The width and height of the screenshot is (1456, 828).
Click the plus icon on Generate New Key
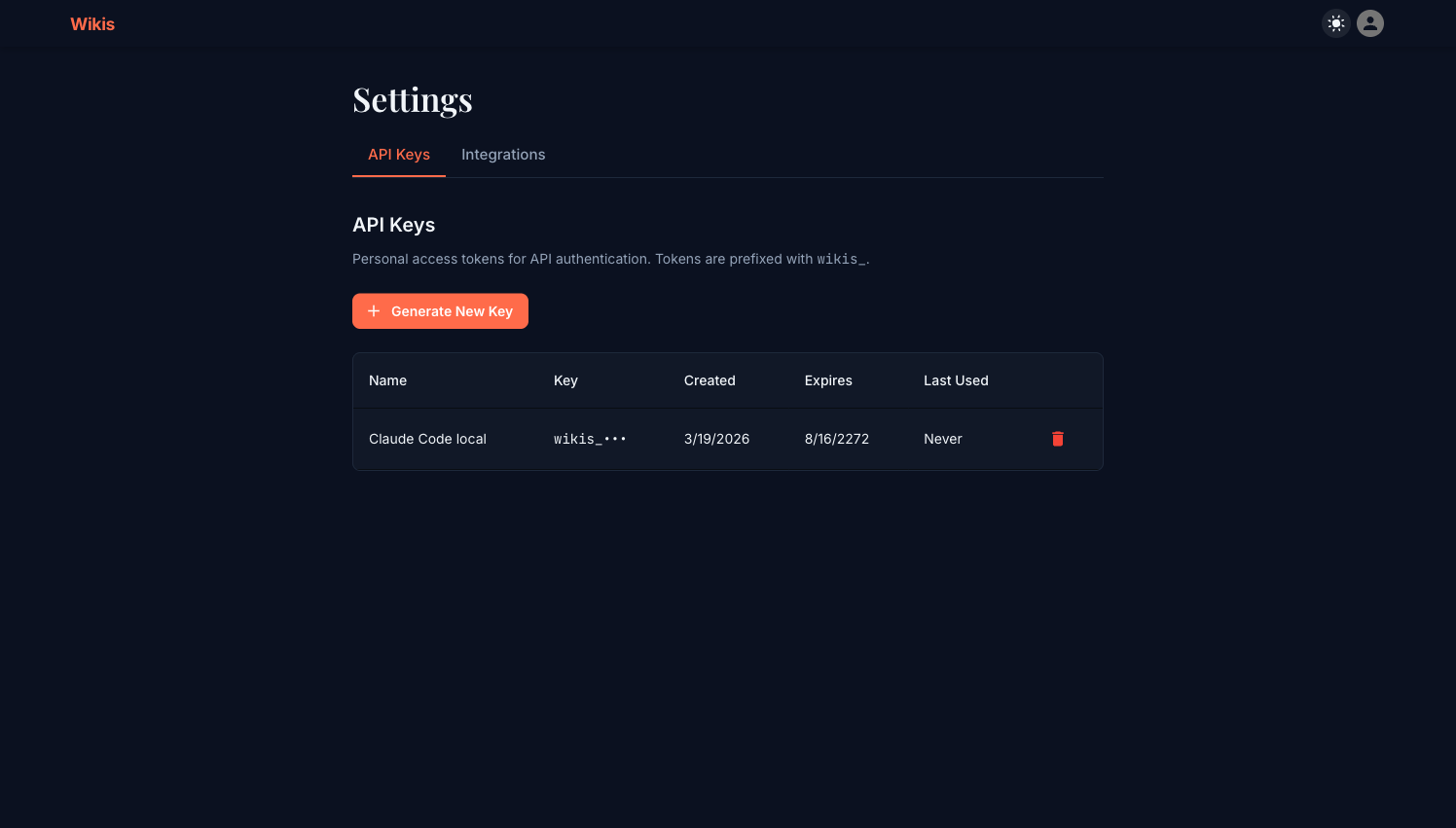[x=374, y=311]
